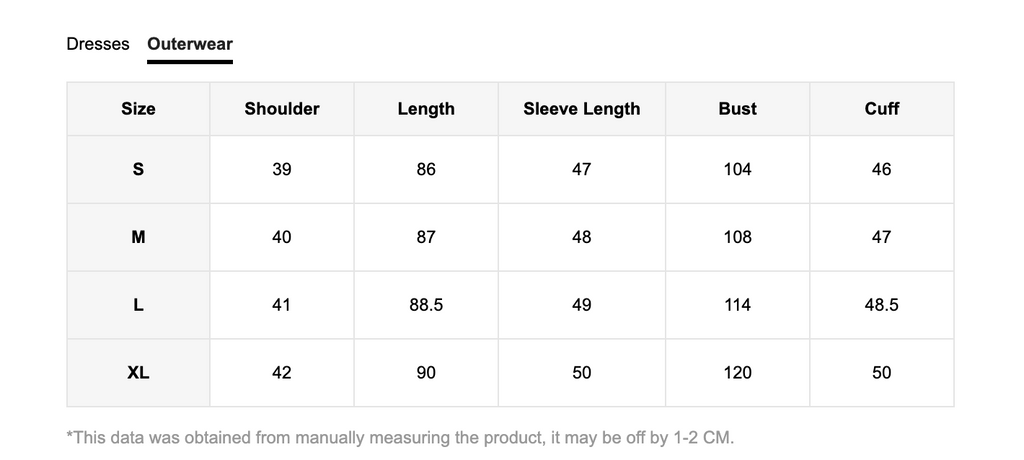Select the M size row label
This screenshot has width=1024, height=460.
coord(138,237)
